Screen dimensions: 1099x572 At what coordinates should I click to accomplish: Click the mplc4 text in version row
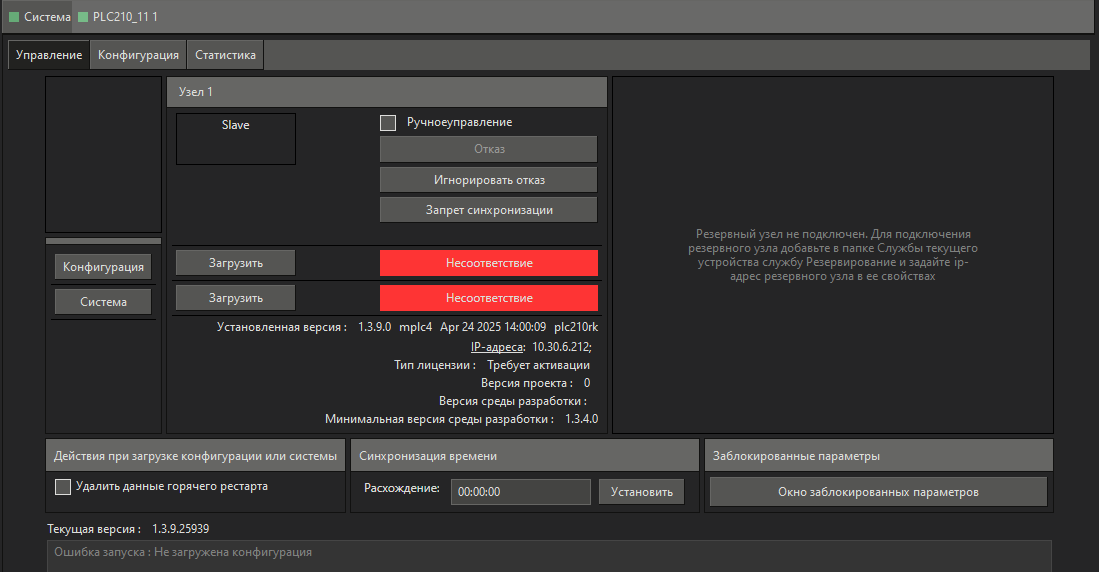[x=416, y=327]
